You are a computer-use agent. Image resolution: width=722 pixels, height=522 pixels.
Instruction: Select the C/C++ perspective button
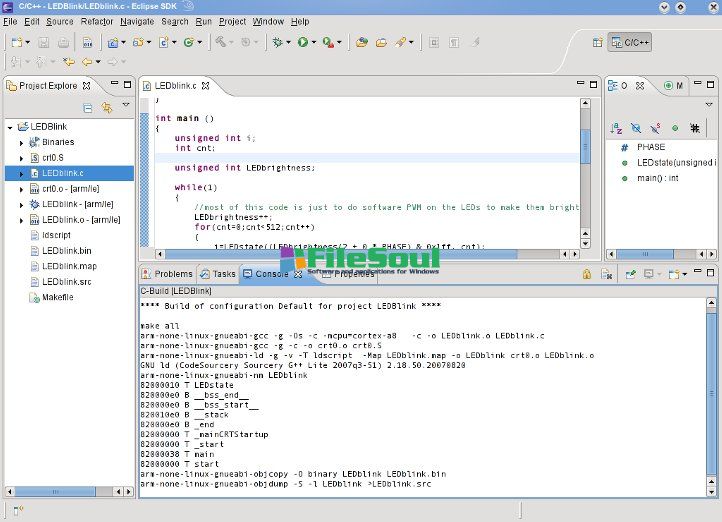pos(631,43)
